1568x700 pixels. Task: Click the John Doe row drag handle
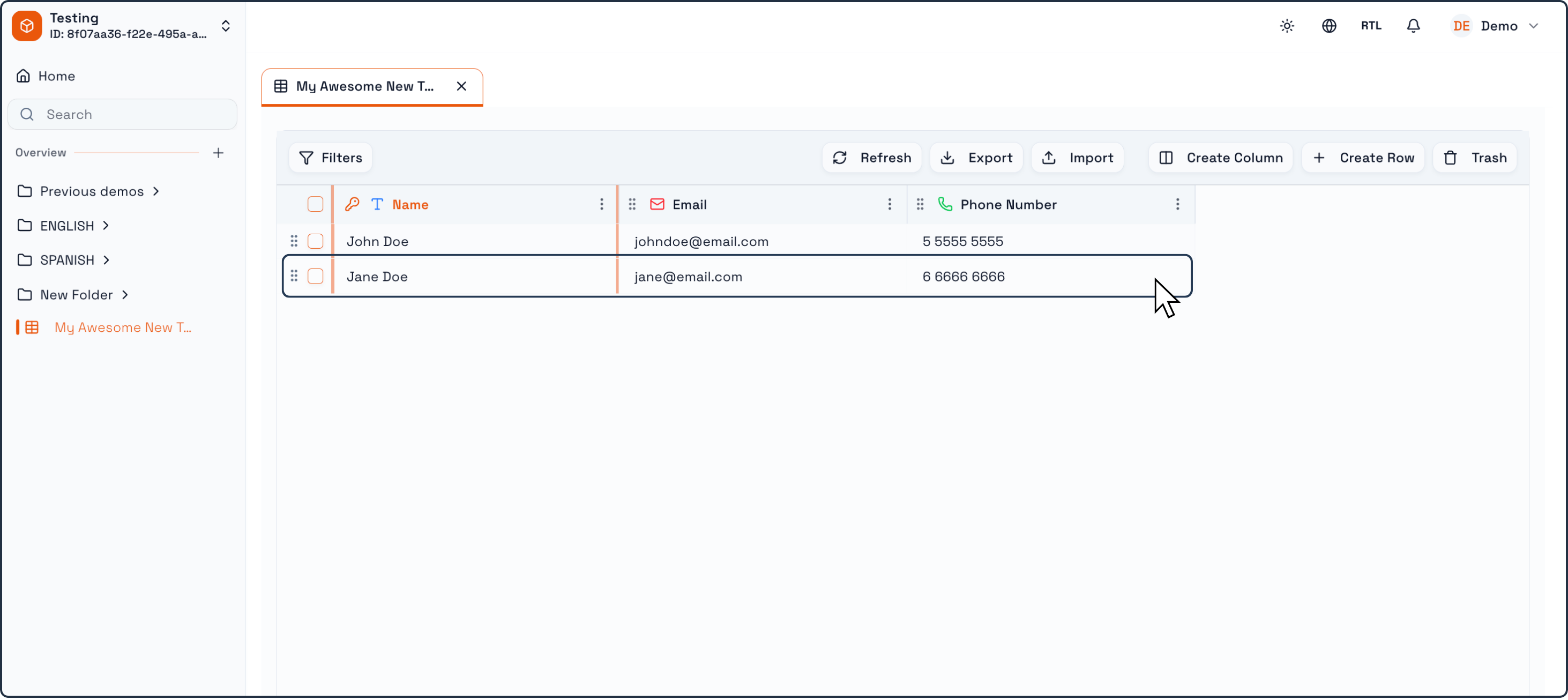click(294, 242)
